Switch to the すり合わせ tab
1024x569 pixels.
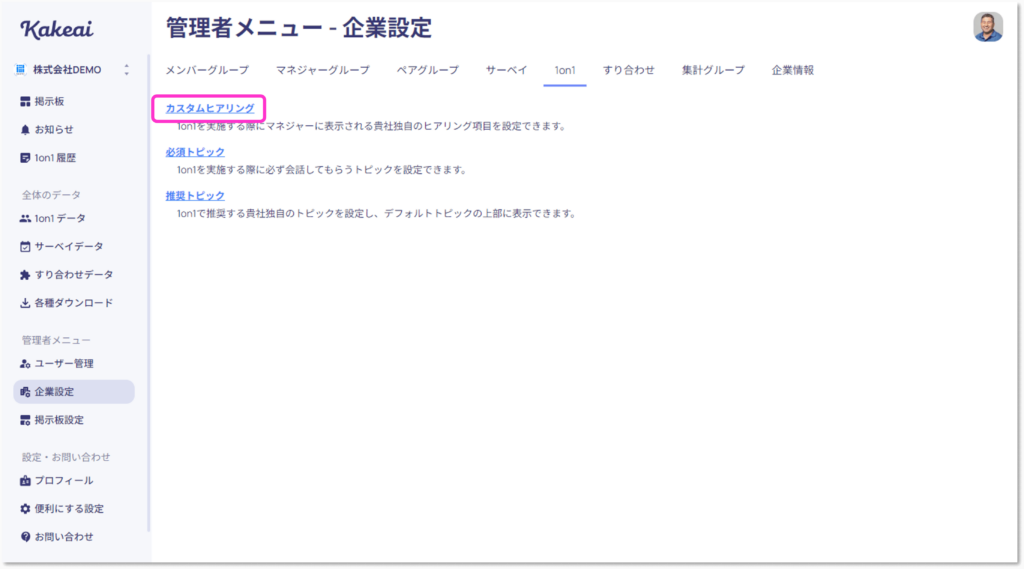click(628, 70)
